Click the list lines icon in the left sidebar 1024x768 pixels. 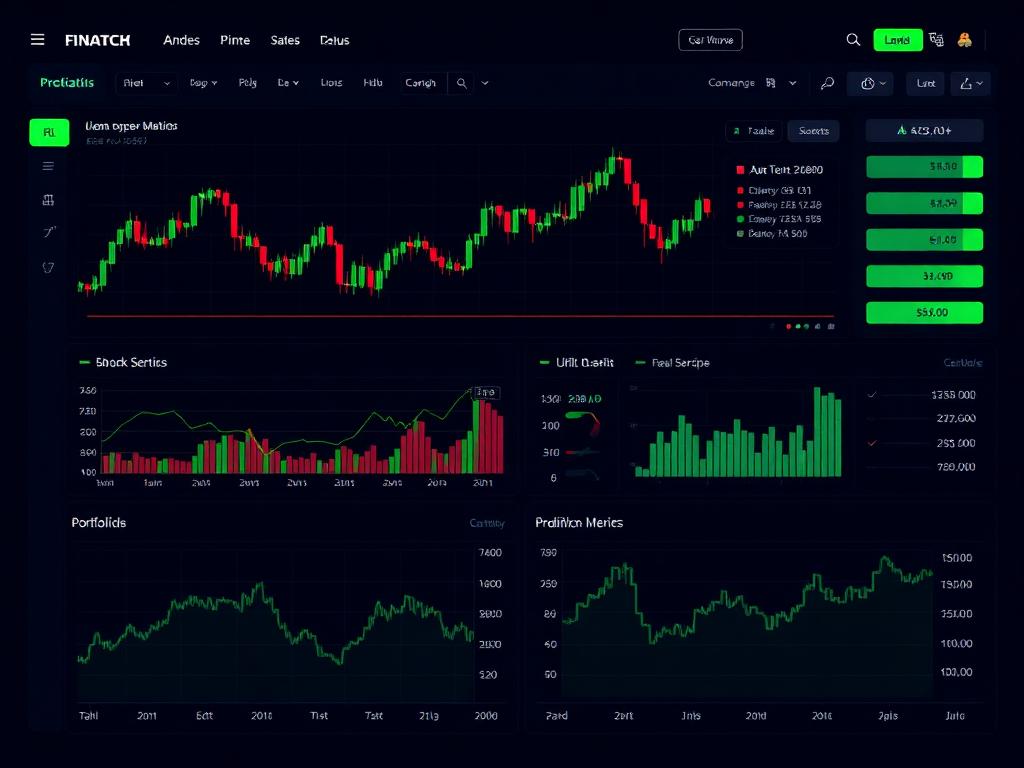(48, 166)
